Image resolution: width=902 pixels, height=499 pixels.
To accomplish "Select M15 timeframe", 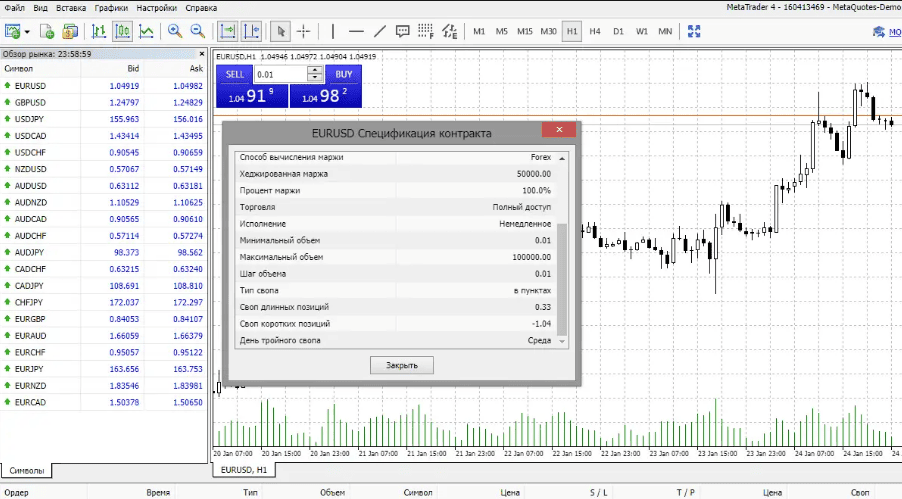I will point(525,31).
